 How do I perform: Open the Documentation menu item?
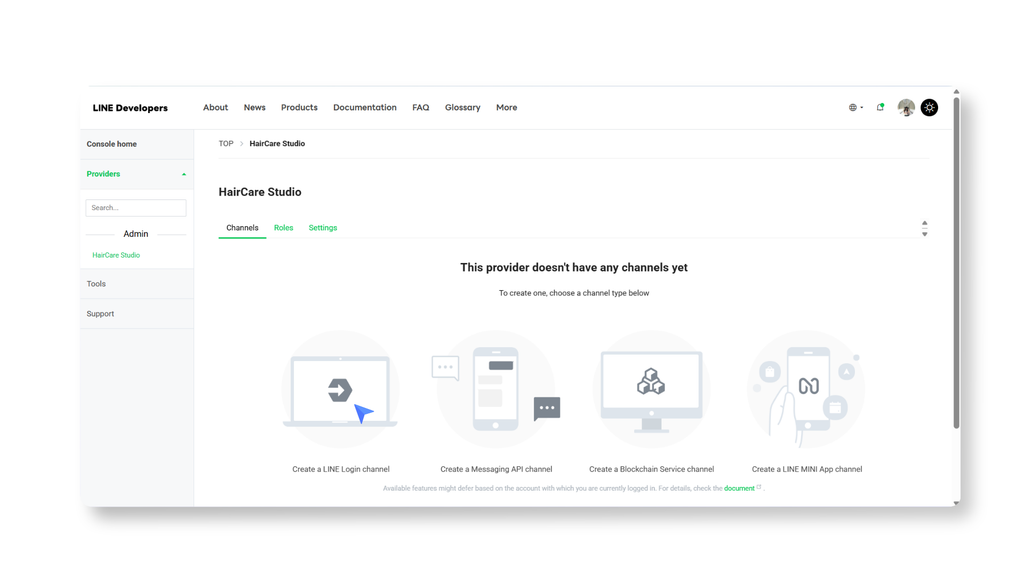click(364, 108)
